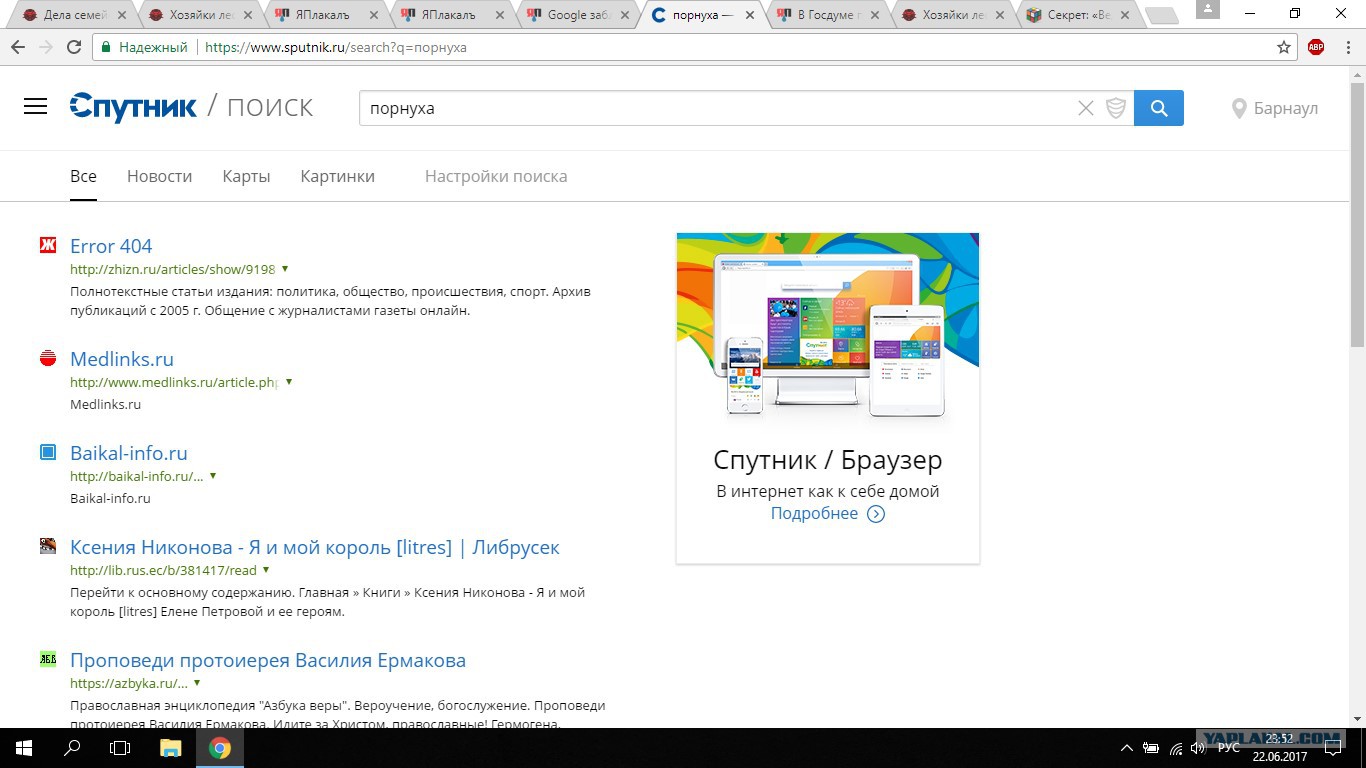View site security info via the lock icon
This screenshot has width=1366, height=768.
pos(106,47)
